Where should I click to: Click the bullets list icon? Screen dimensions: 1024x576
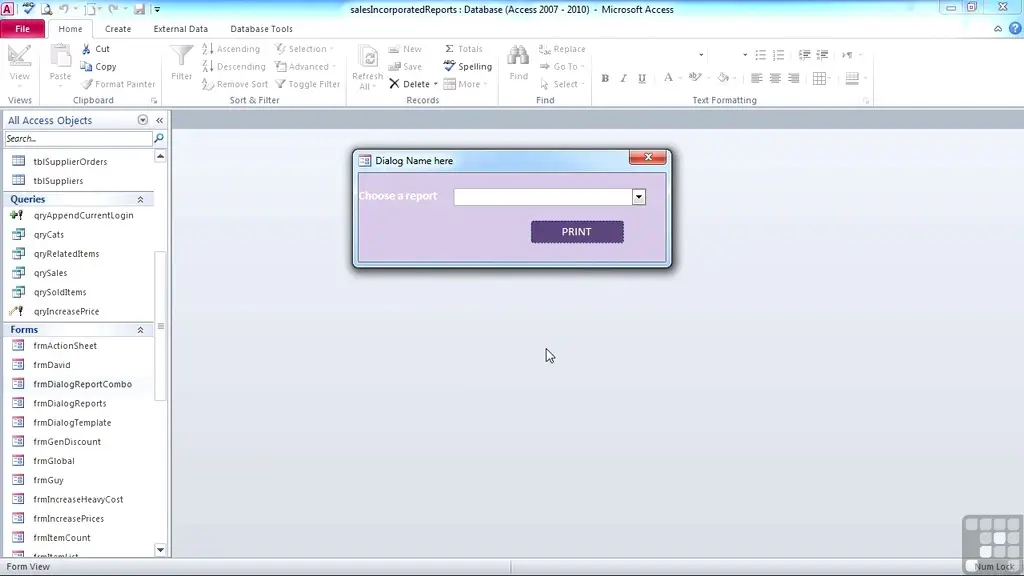pyautogui.click(x=760, y=55)
